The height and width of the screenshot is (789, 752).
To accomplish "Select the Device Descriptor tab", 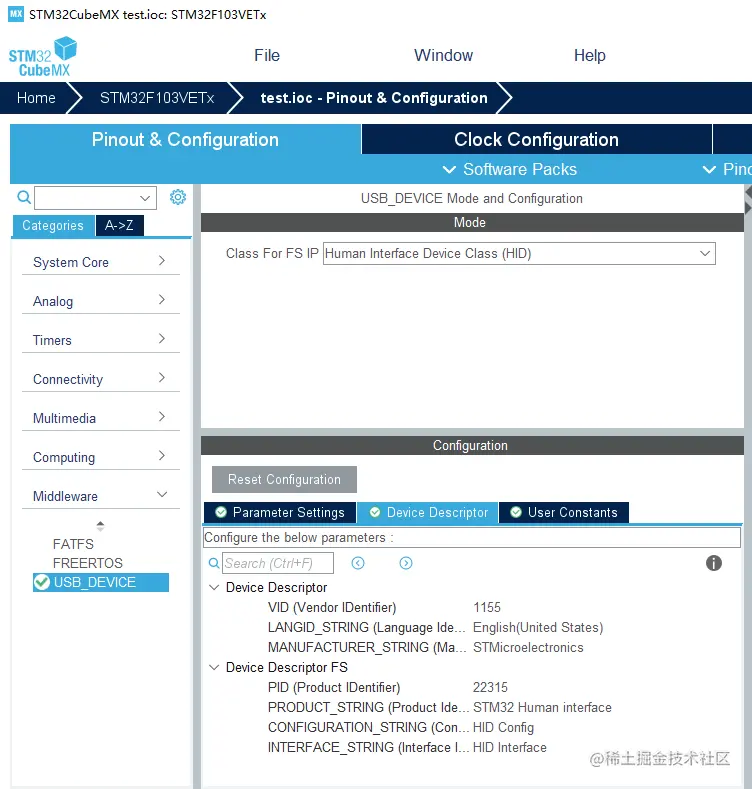I will 428,512.
